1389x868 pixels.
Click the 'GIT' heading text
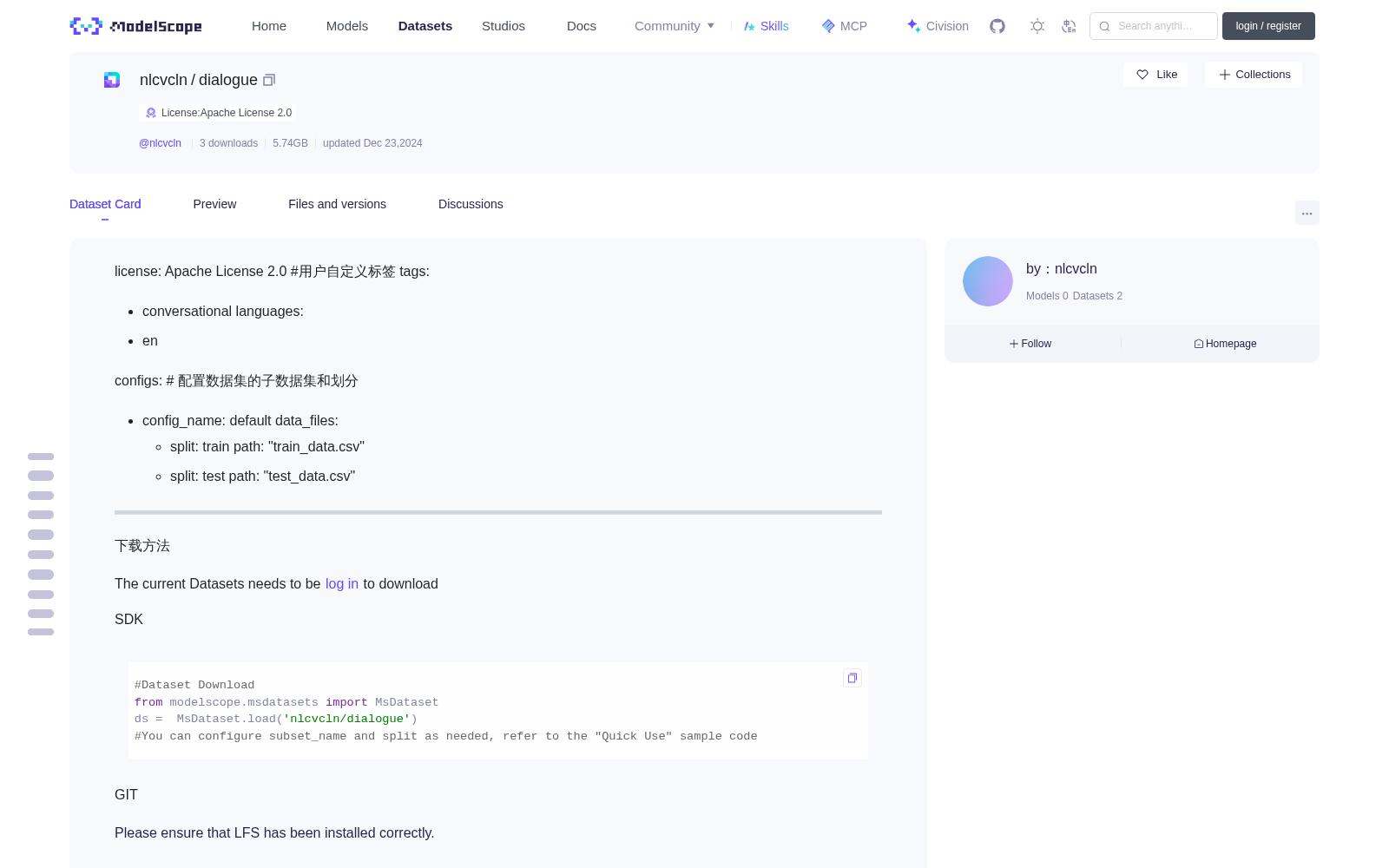pos(126,795)
